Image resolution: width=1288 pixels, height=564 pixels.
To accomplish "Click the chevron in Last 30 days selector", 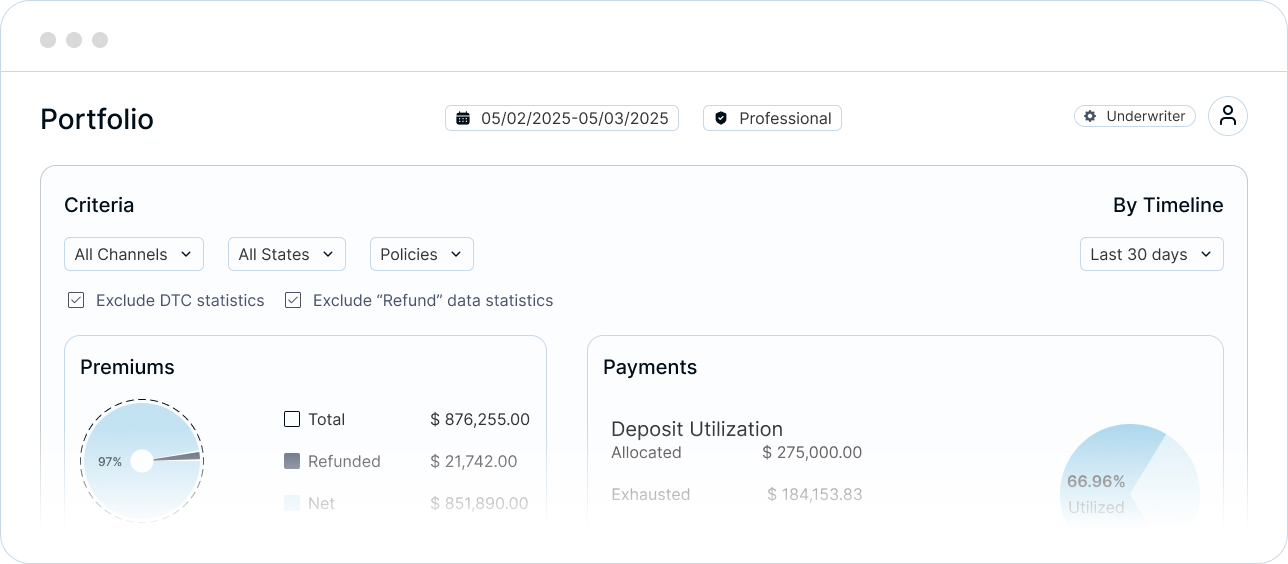I will 1206,254.
